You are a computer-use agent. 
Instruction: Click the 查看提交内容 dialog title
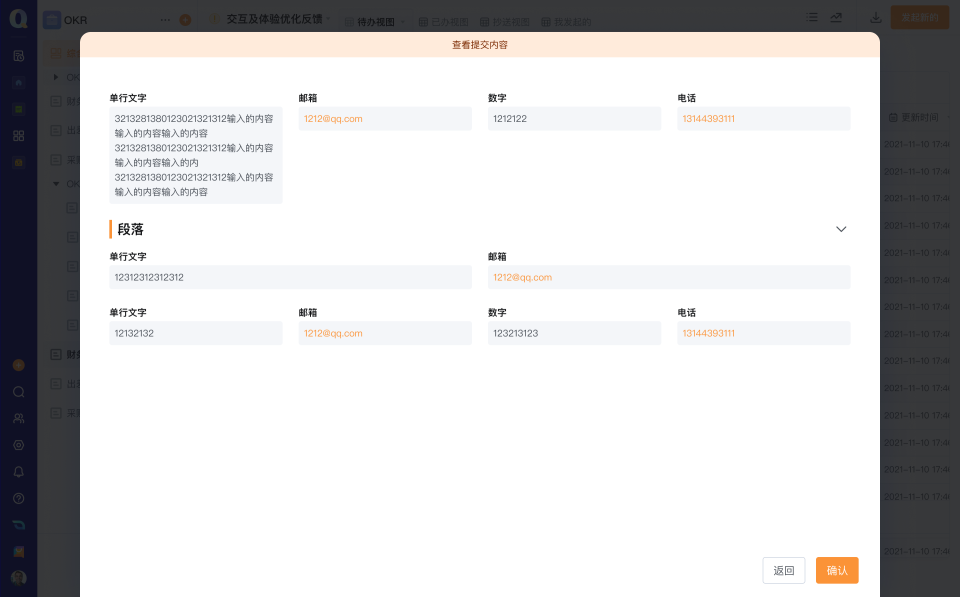(479, 45)
